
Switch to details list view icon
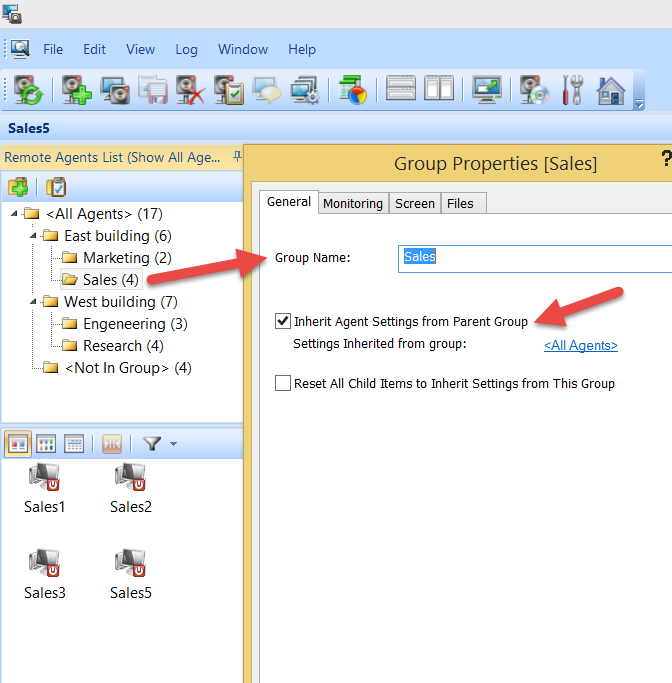click(74, 444)
